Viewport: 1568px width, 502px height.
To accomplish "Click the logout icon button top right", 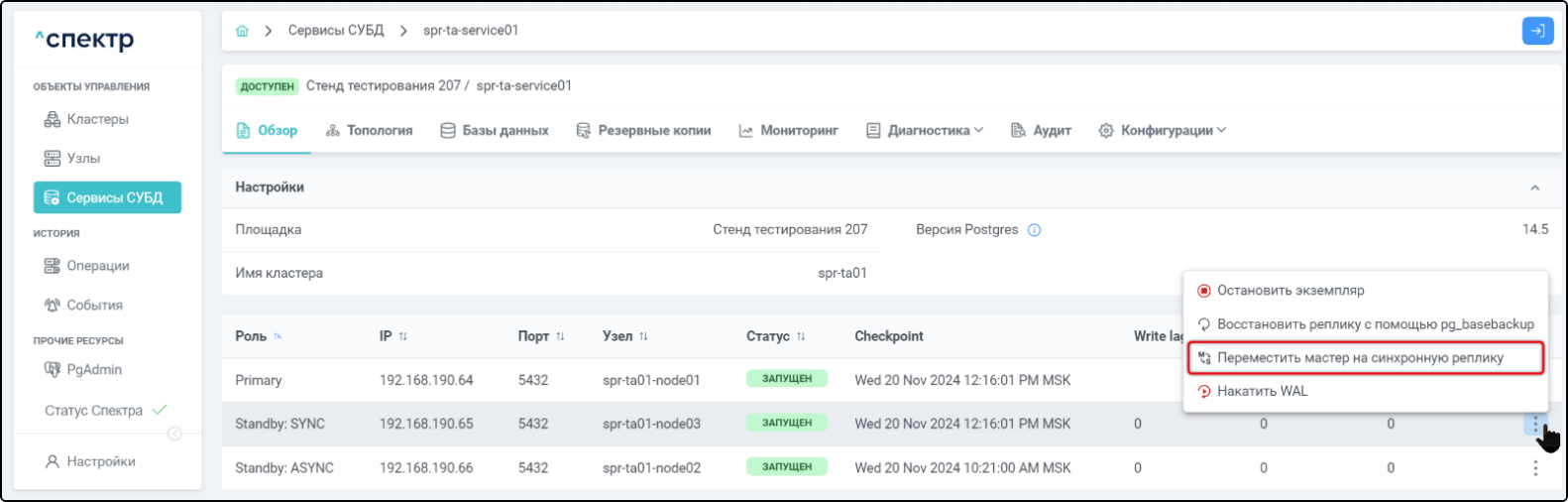I will pyautogui.click(x=1537, y=31).
